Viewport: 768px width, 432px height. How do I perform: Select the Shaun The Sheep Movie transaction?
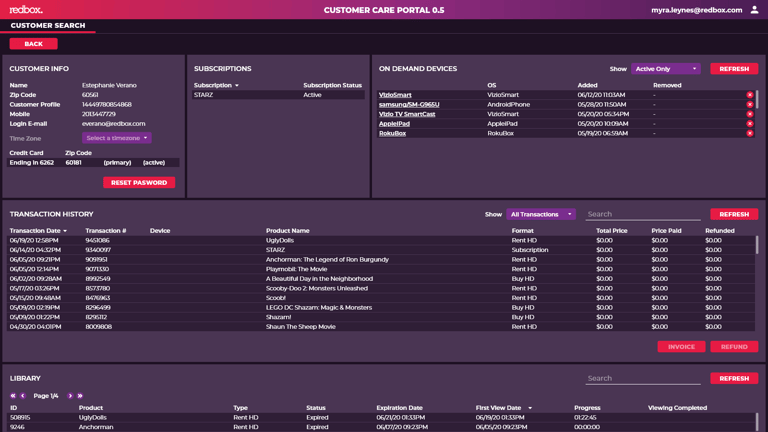tap(381, 327)
